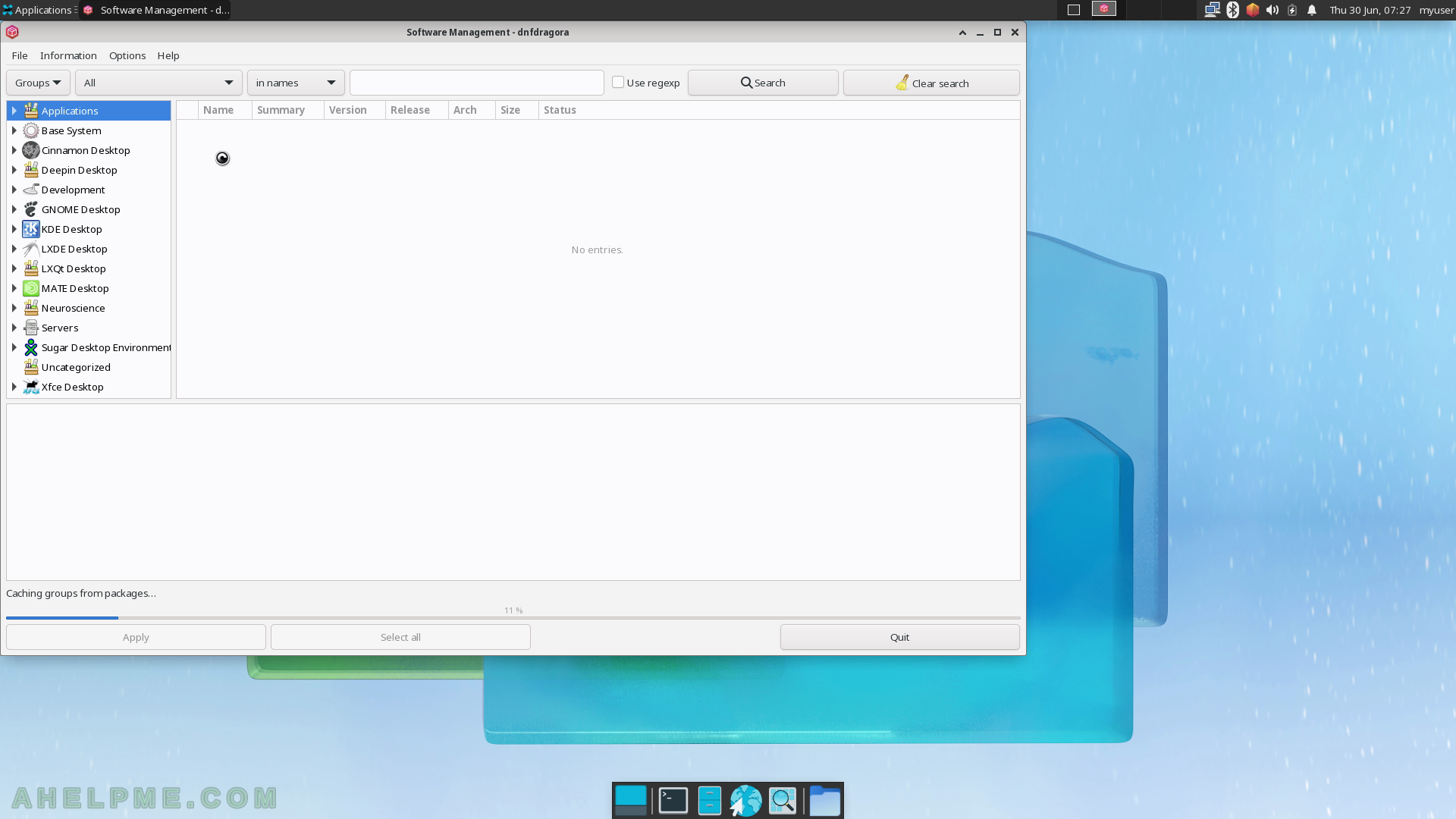This screenshot has width=1456, height=819.
Task: Open the Options menu
Action: tap(127, 55)
